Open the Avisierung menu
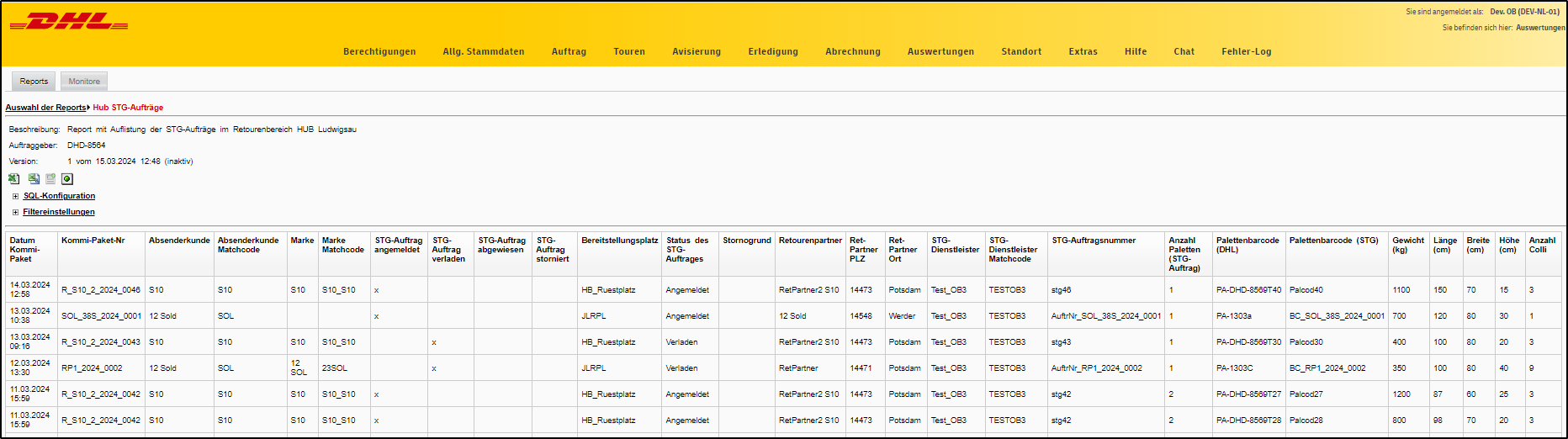The width and height of the screenshot is (1568, 439). coord(697,51)
